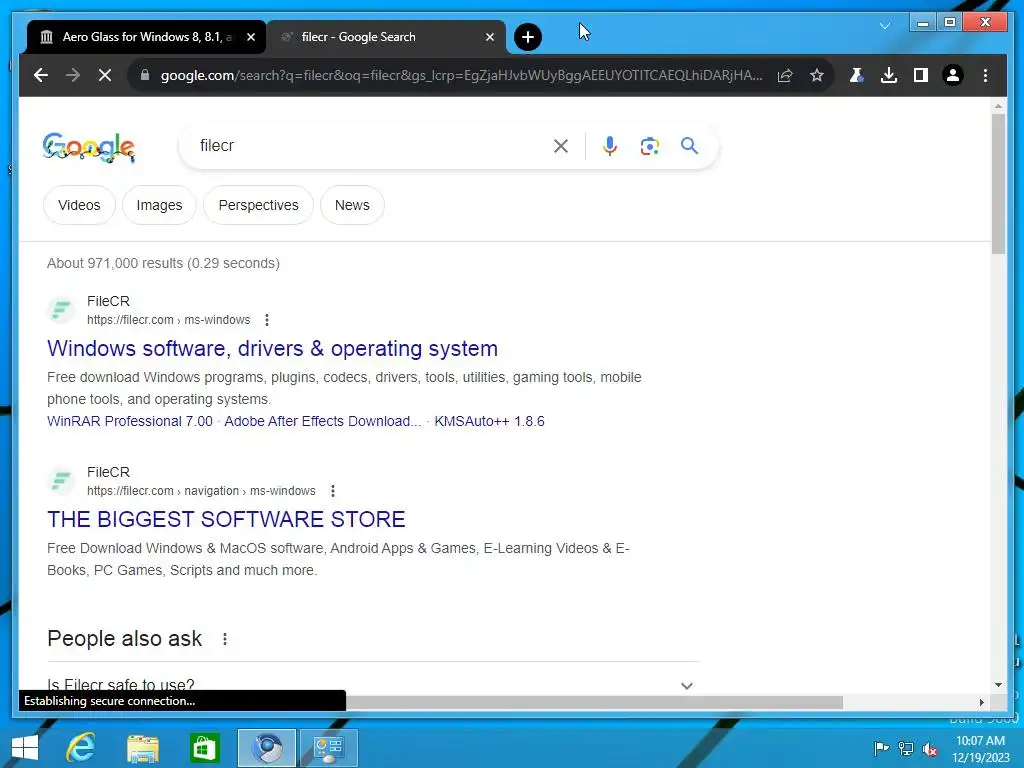Close the filecr Google Search tab
Image resolution: width=1024 pixels, height=768 pixels.
tap(490, 37)
